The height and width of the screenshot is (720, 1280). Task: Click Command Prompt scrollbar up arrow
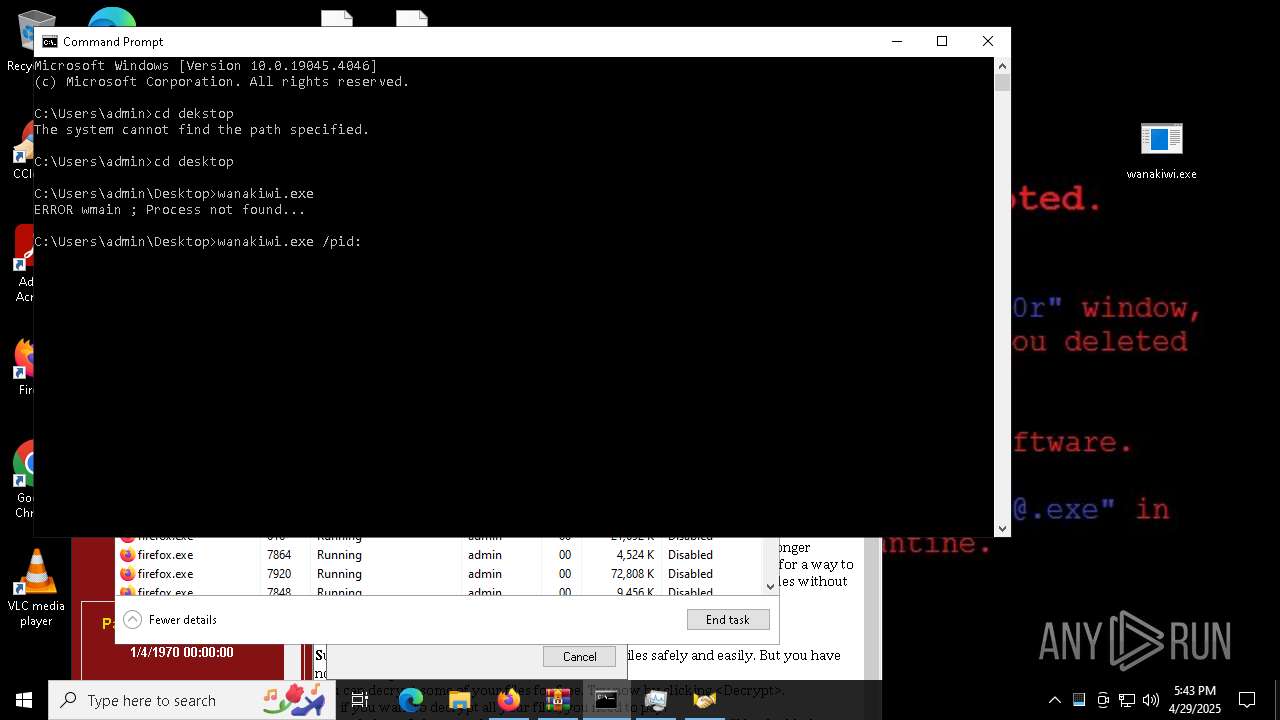(1002, 65)
